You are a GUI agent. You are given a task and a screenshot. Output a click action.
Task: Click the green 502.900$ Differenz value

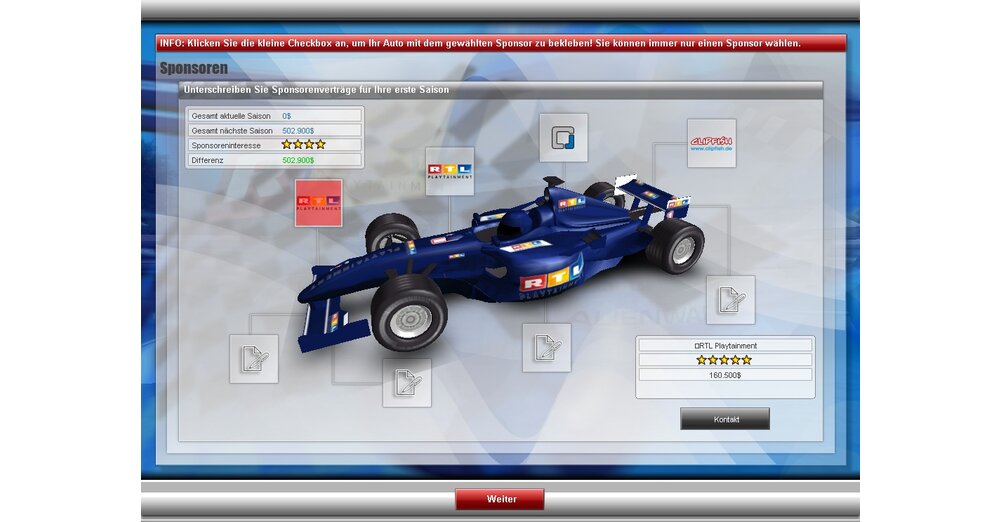pyautogui.click(x=298, y=160)
